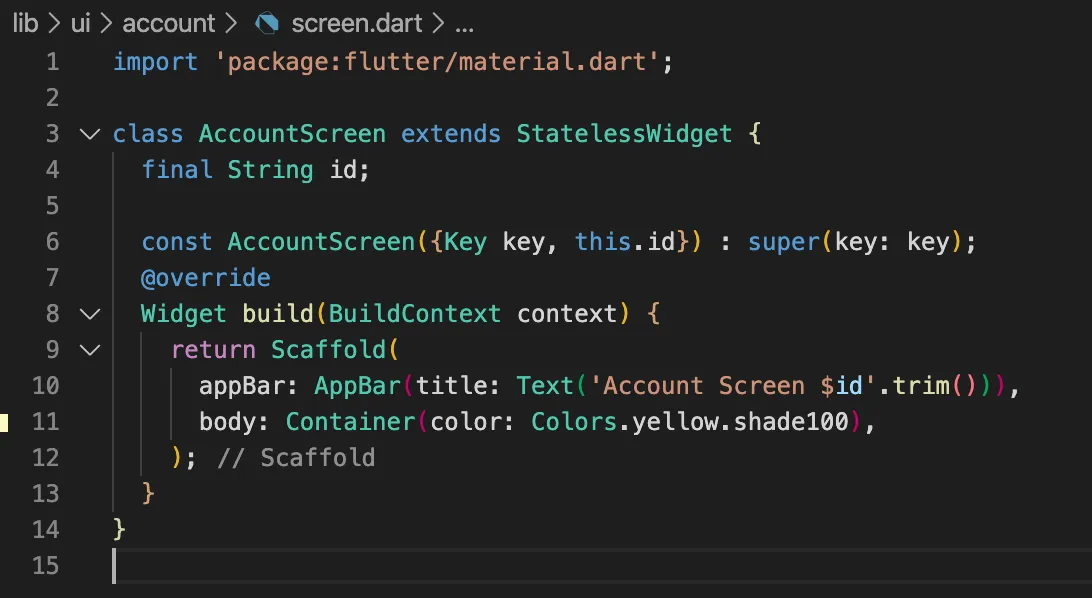The height and width of the screenshot is (598, 1092).
Task: Click the StatelessWidget class name
Action: (624, 134)
